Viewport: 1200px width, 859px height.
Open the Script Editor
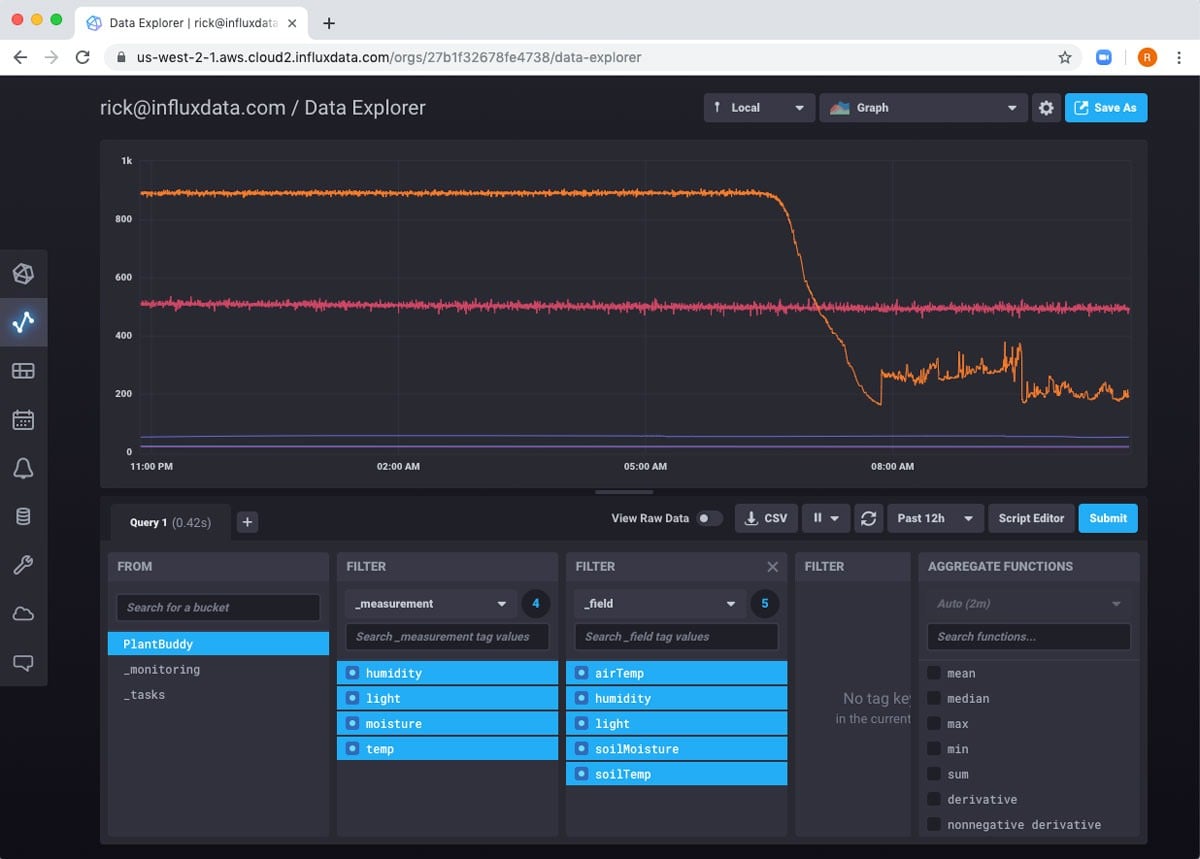[1031, 518]
